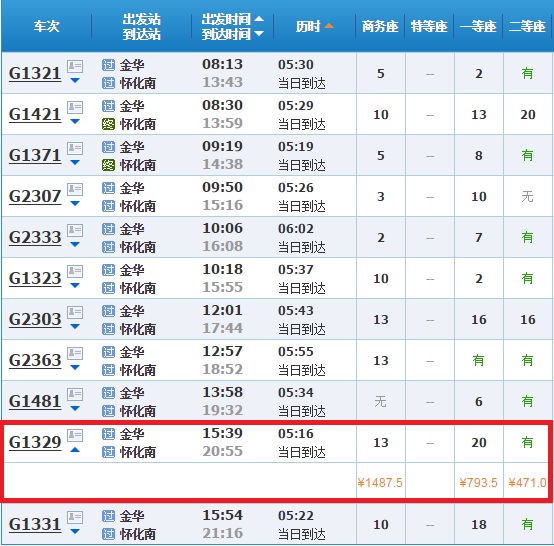
Task: Click 终 terminal icon in G1421 row
Action: click(x=108, y=124)
